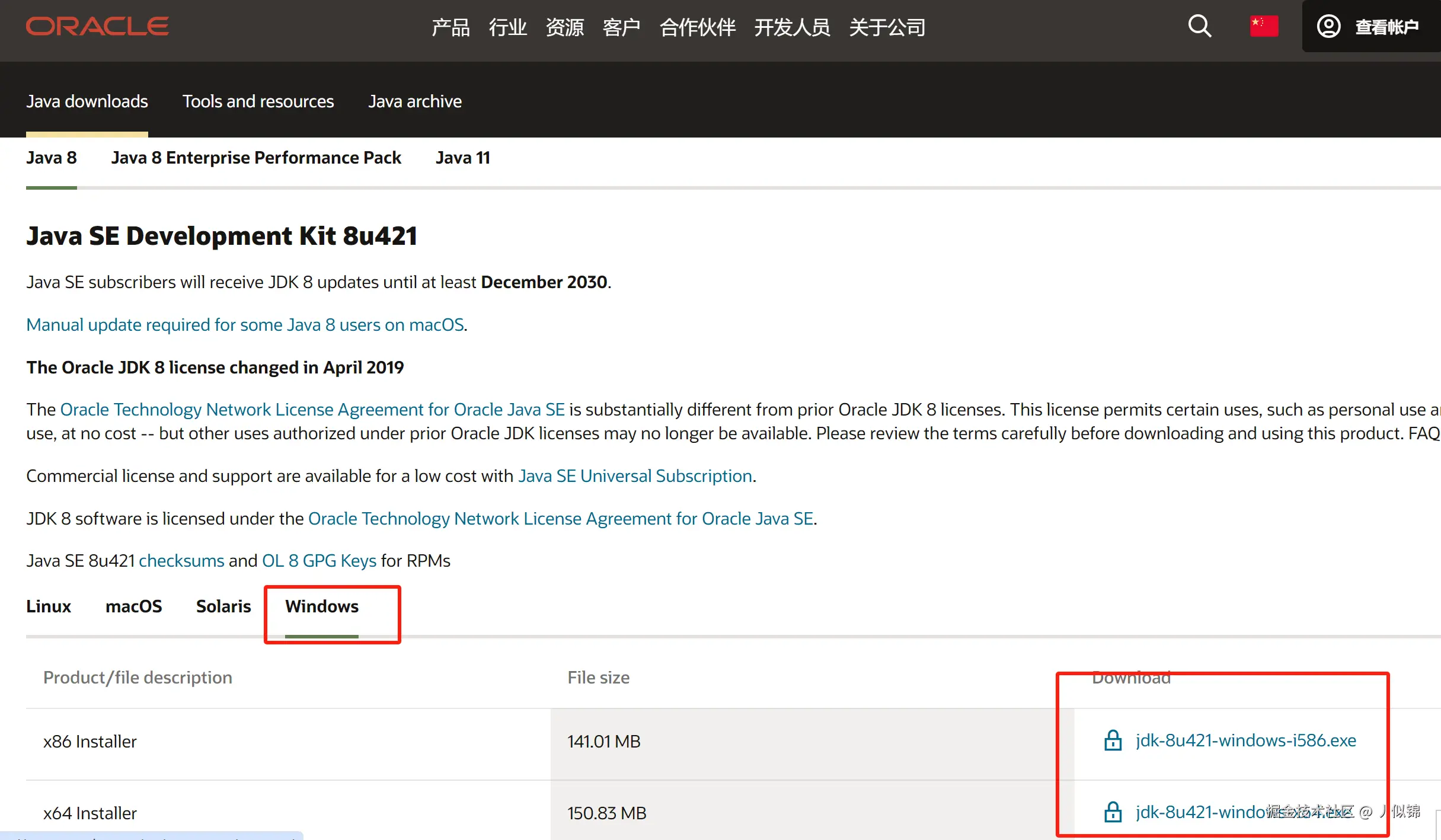Click the account profile icon
Screen dimensions: 1441x840
point(1328,27)
